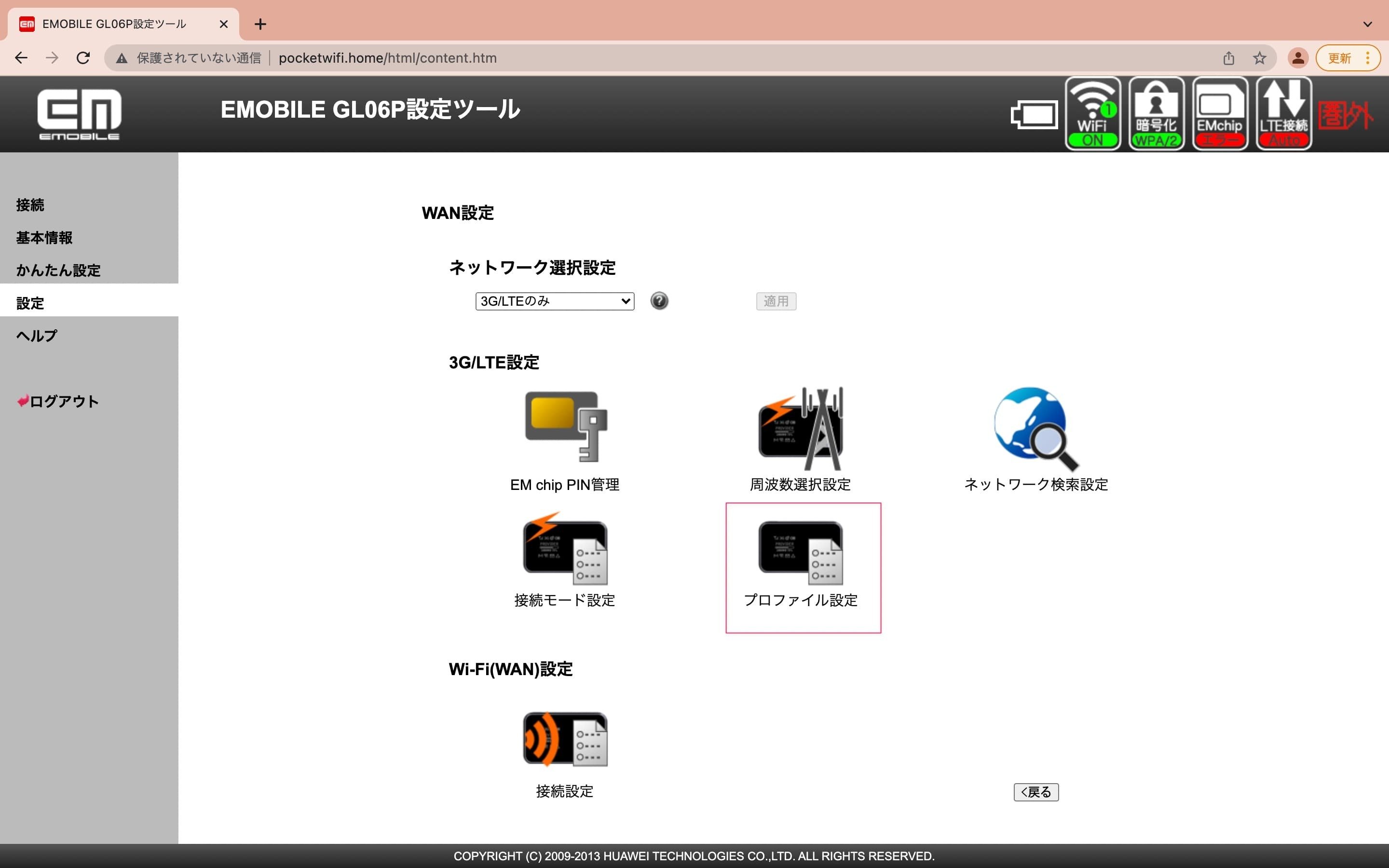The image size is (1389, 868).
Task: Open ネットワーク検索設定 globe icon
Action: 1036,429
